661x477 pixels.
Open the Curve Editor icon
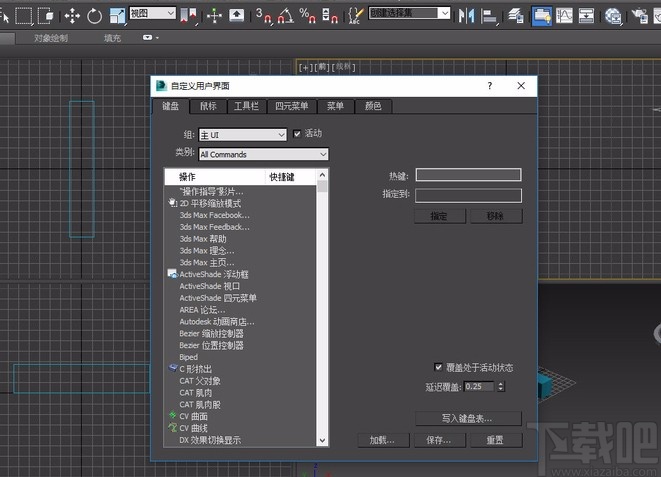[564, 16]
